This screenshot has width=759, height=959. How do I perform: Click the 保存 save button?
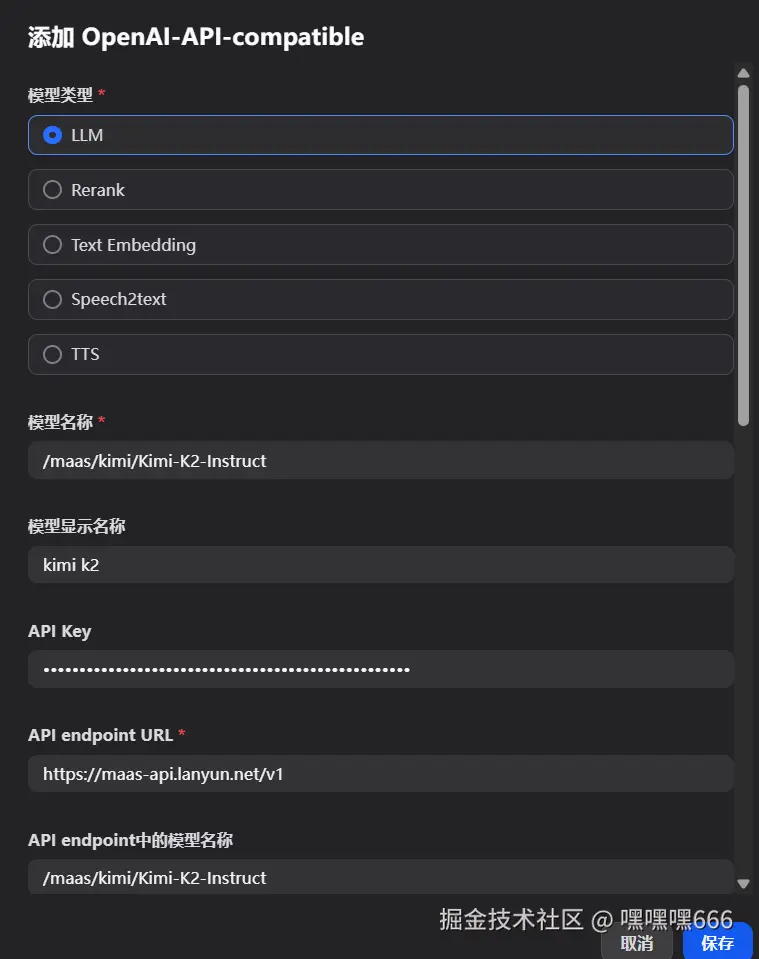tap(717, 942)
